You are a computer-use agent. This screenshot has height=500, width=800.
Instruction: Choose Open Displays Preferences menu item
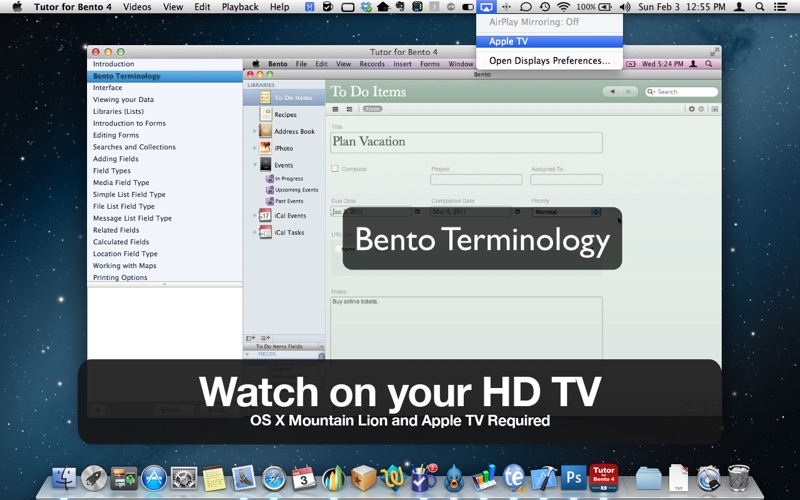point(549,61)
